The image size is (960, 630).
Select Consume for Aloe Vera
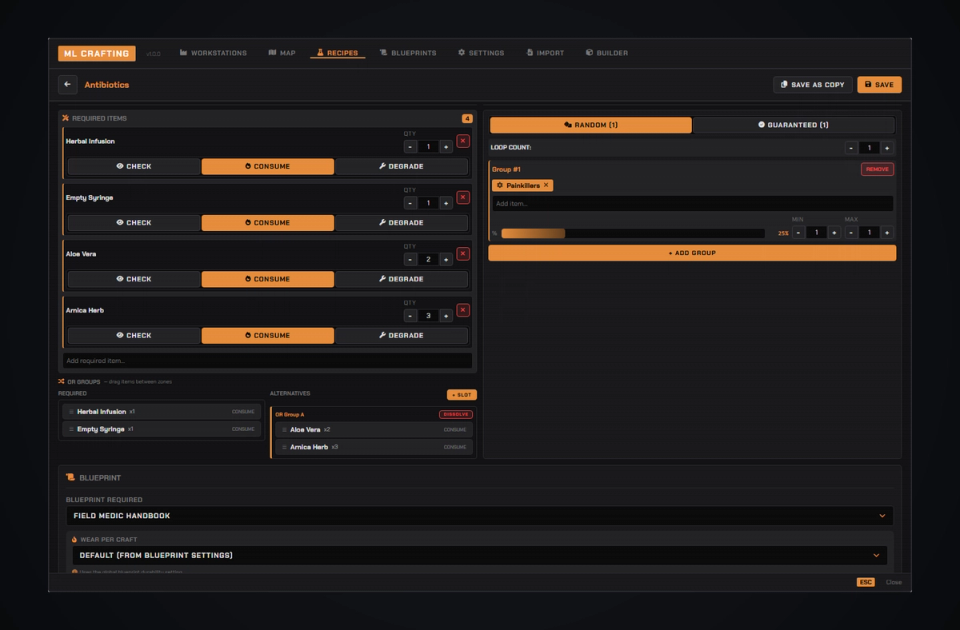(268, 279)
